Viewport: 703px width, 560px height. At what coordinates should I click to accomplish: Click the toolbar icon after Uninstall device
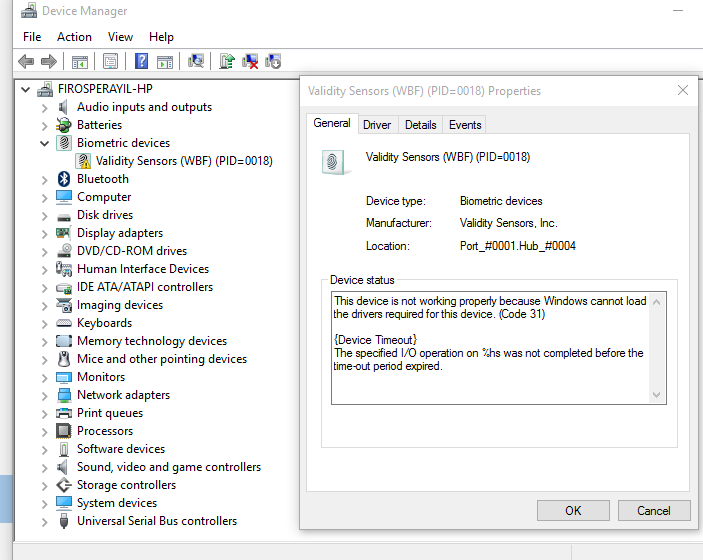click(273, 61)
